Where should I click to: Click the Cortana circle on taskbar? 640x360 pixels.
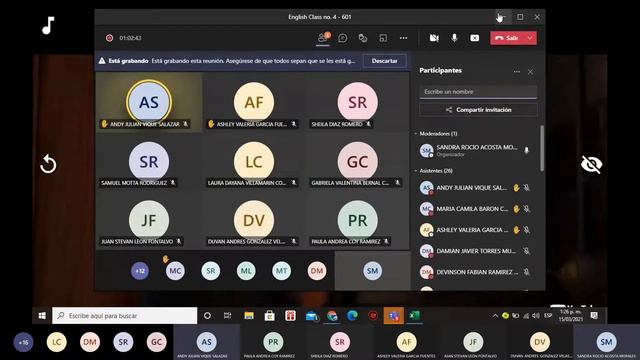click(x=207, y=316)
